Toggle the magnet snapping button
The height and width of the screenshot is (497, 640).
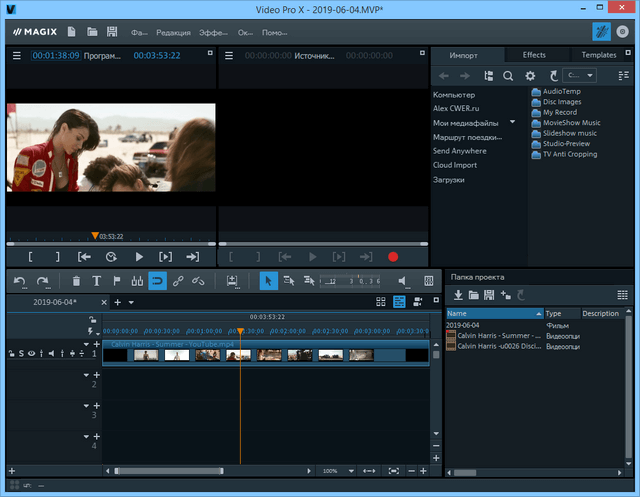[x=157, y=282]
